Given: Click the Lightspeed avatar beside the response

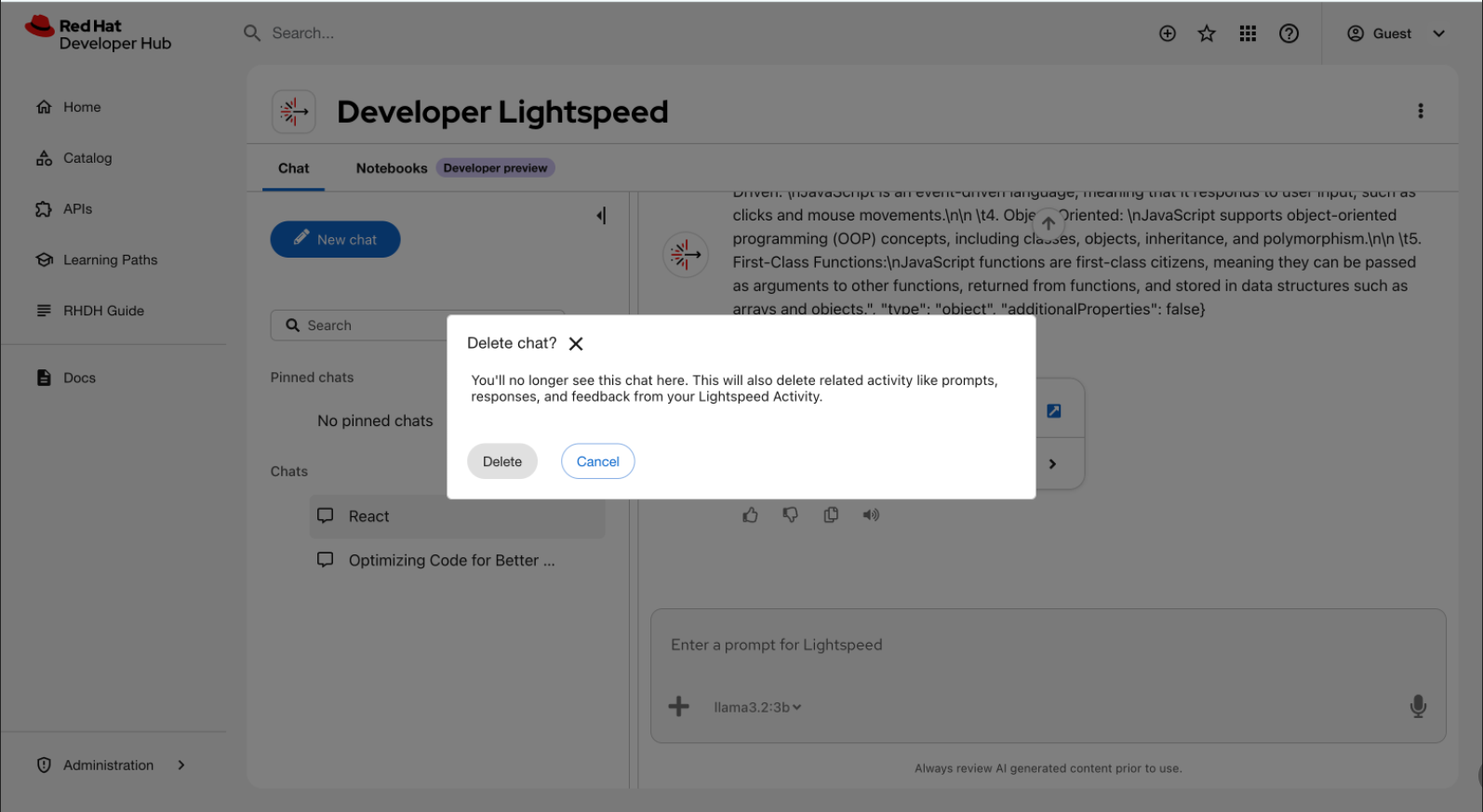Looking at the screenshot, I should [x=686, y=254].
